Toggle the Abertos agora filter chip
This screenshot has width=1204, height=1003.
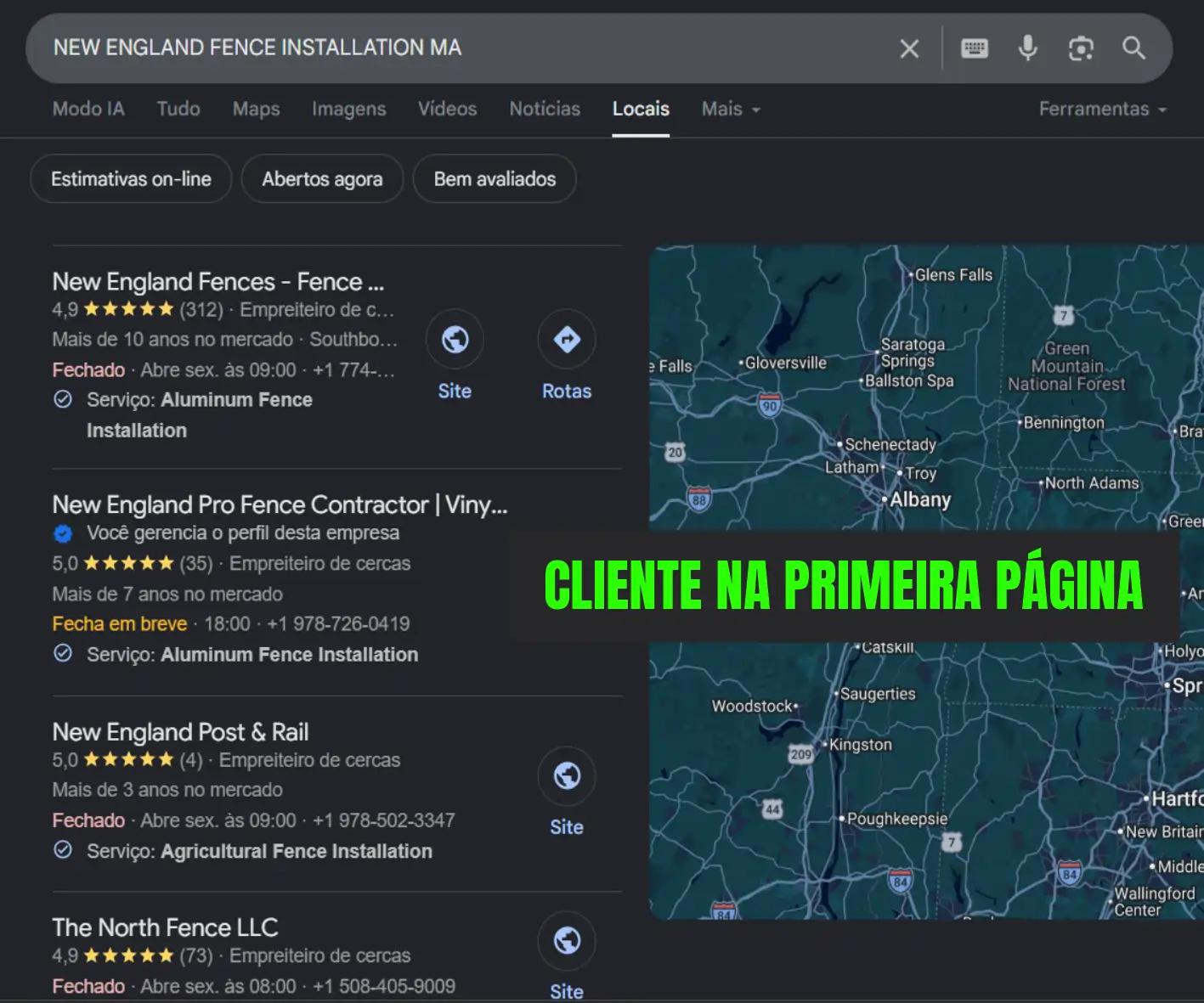(x=322, y=178)
